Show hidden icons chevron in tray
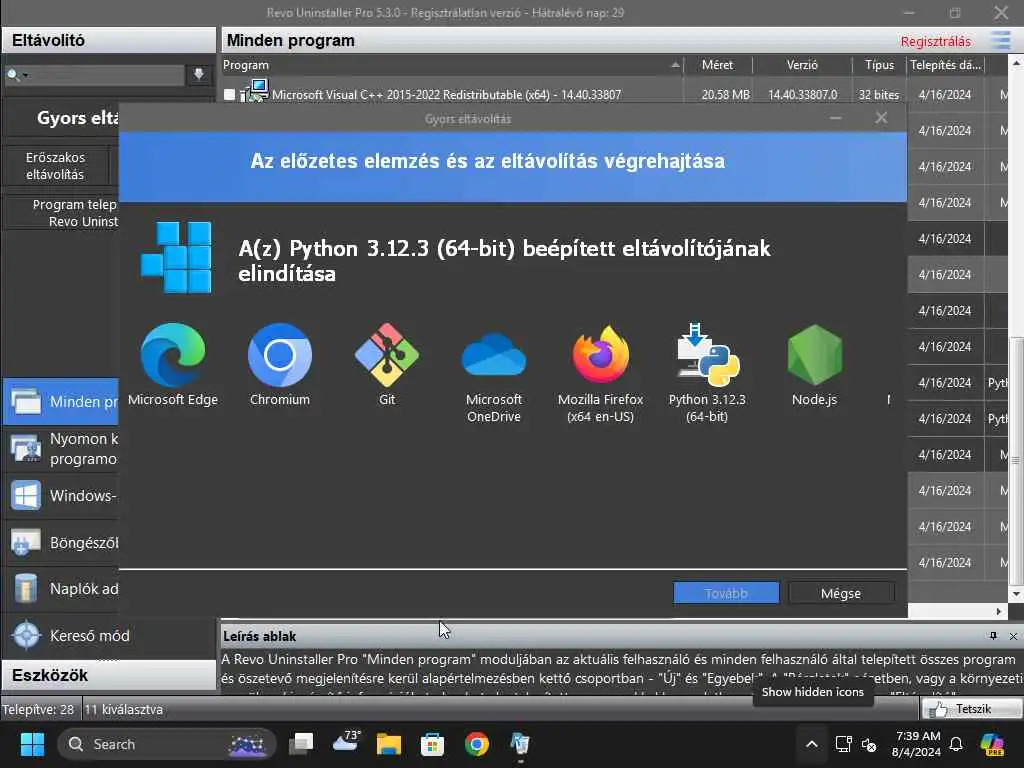 [x=812, y=744]
